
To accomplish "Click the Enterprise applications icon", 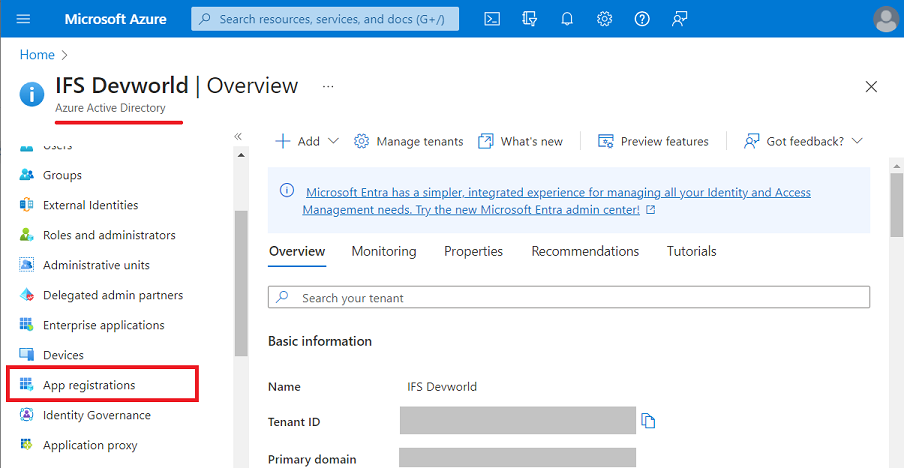I will pyautogui.click(x=27, y=325).
